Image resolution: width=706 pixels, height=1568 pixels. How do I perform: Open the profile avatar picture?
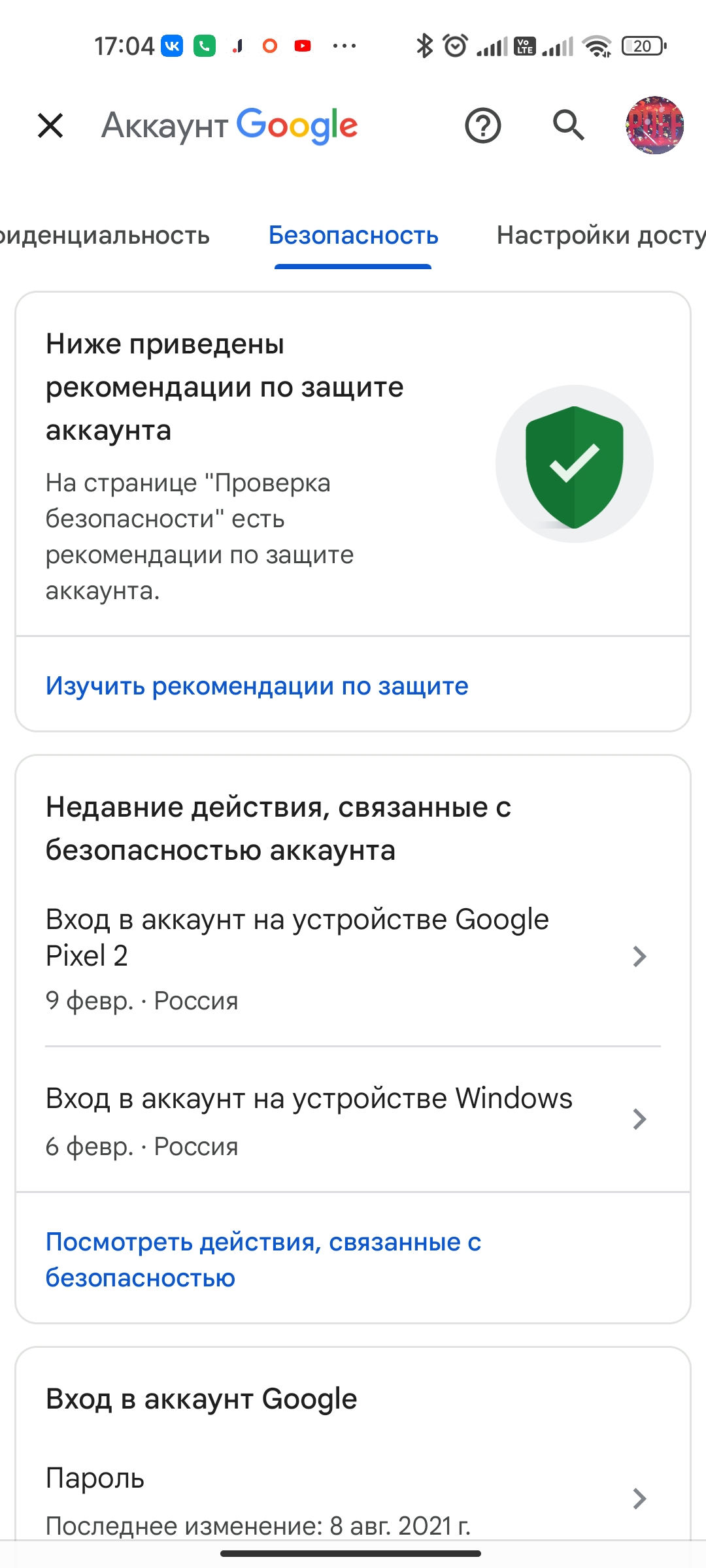[x=654, y=125]
